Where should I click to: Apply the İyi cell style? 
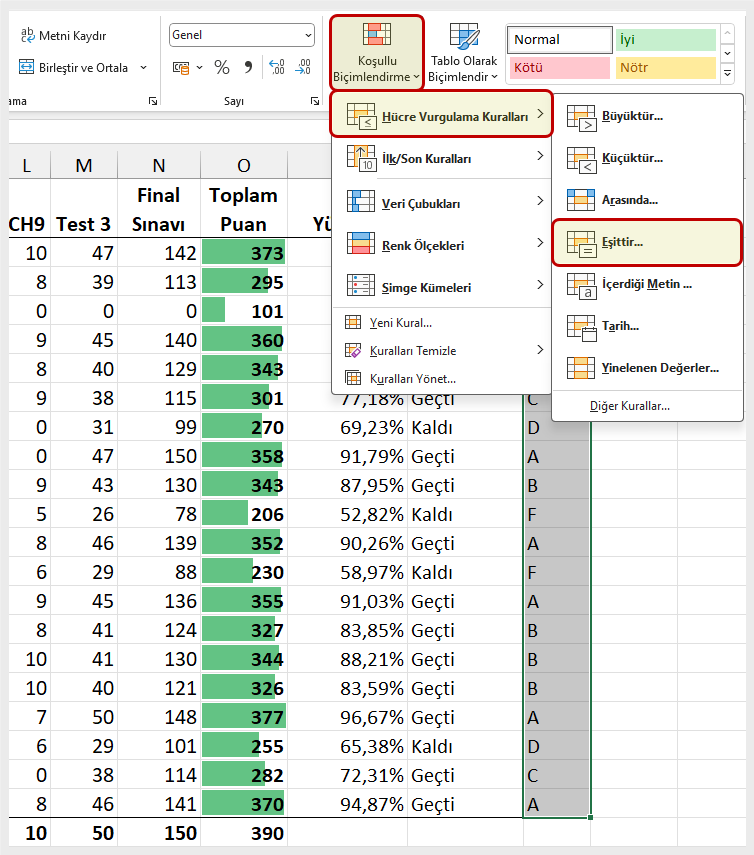pos(666,40)
